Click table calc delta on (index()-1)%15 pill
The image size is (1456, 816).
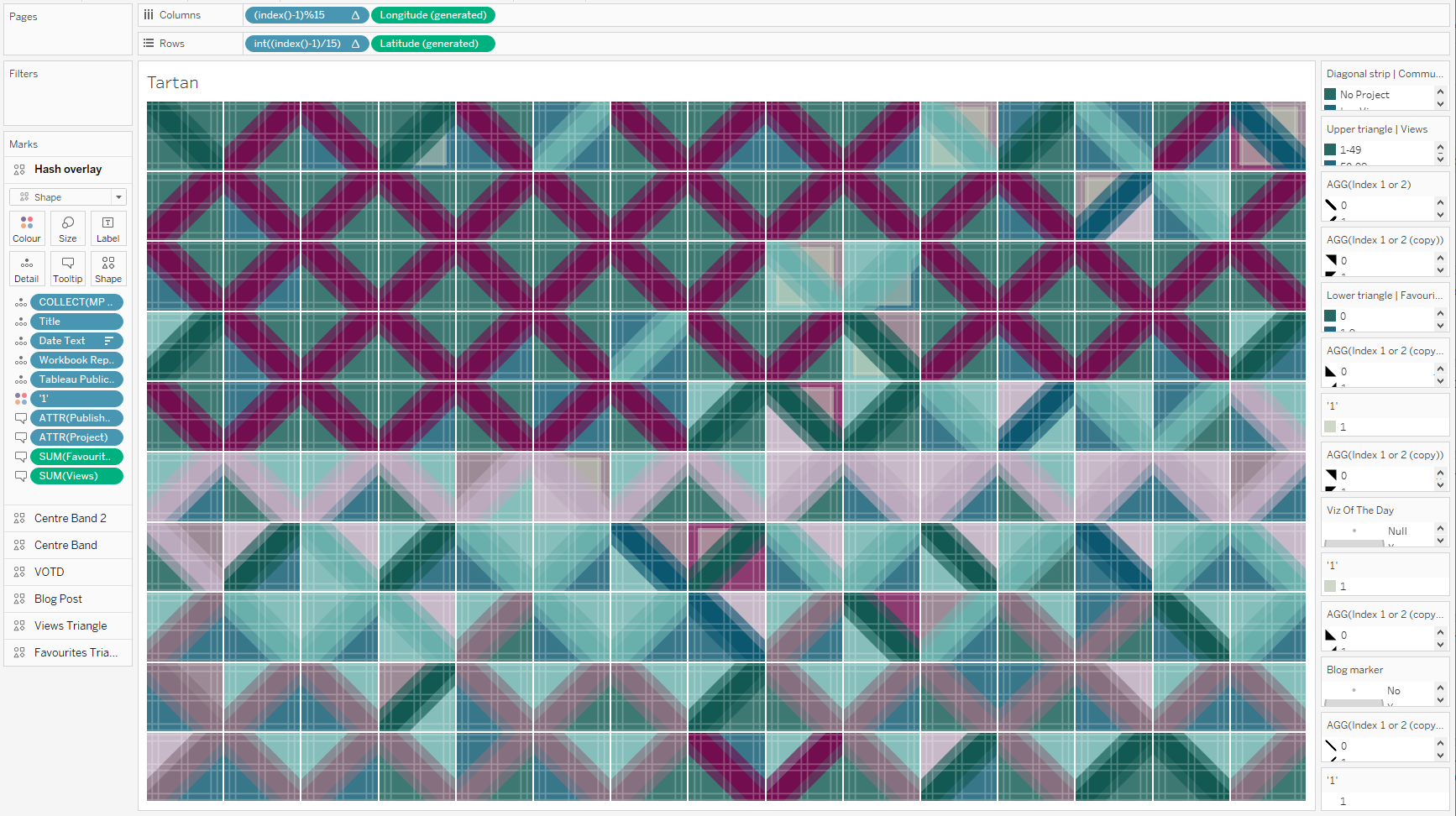click(x=355, y=15)
